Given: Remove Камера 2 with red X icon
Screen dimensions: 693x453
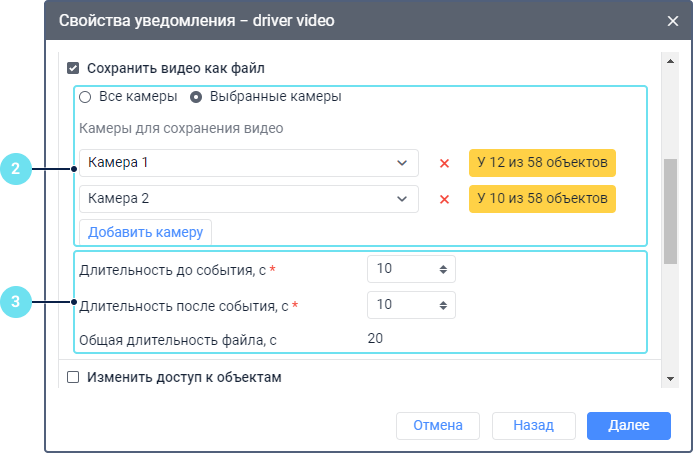Looking at the screenshot, I should point(444,199).
